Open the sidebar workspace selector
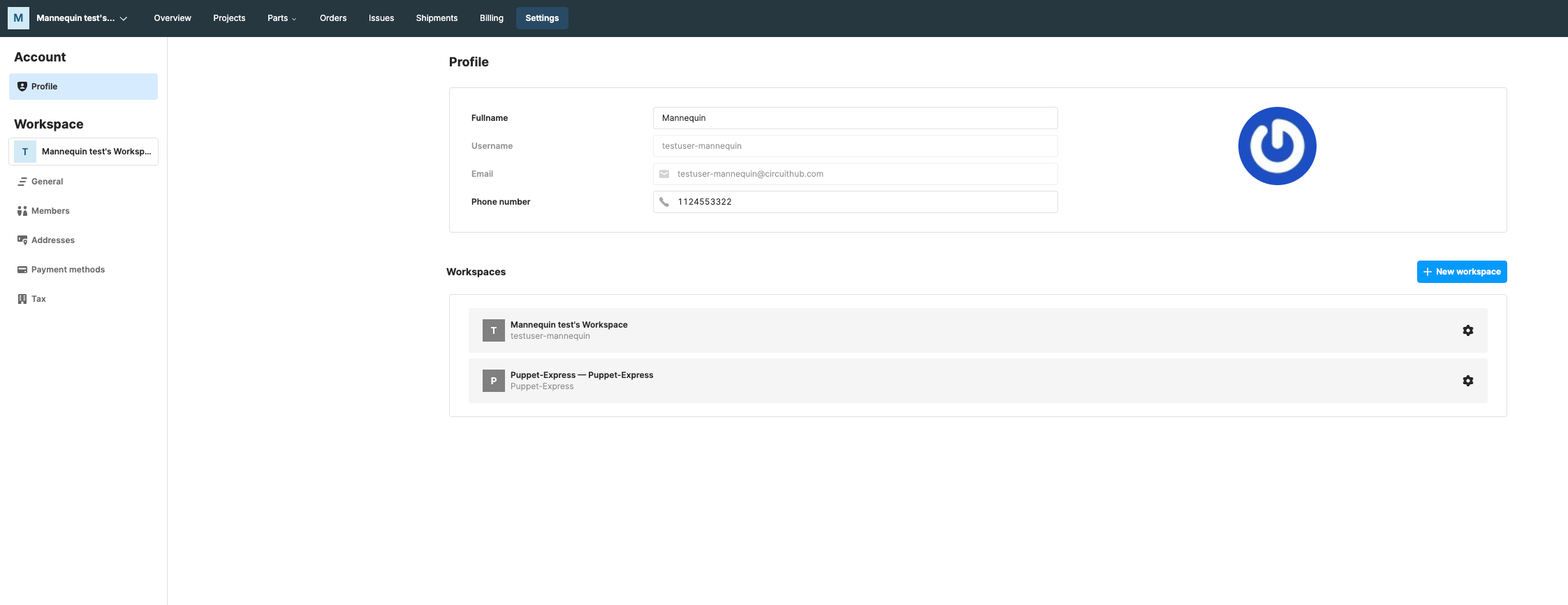The image size is (1568, 605). coord(84,152)
